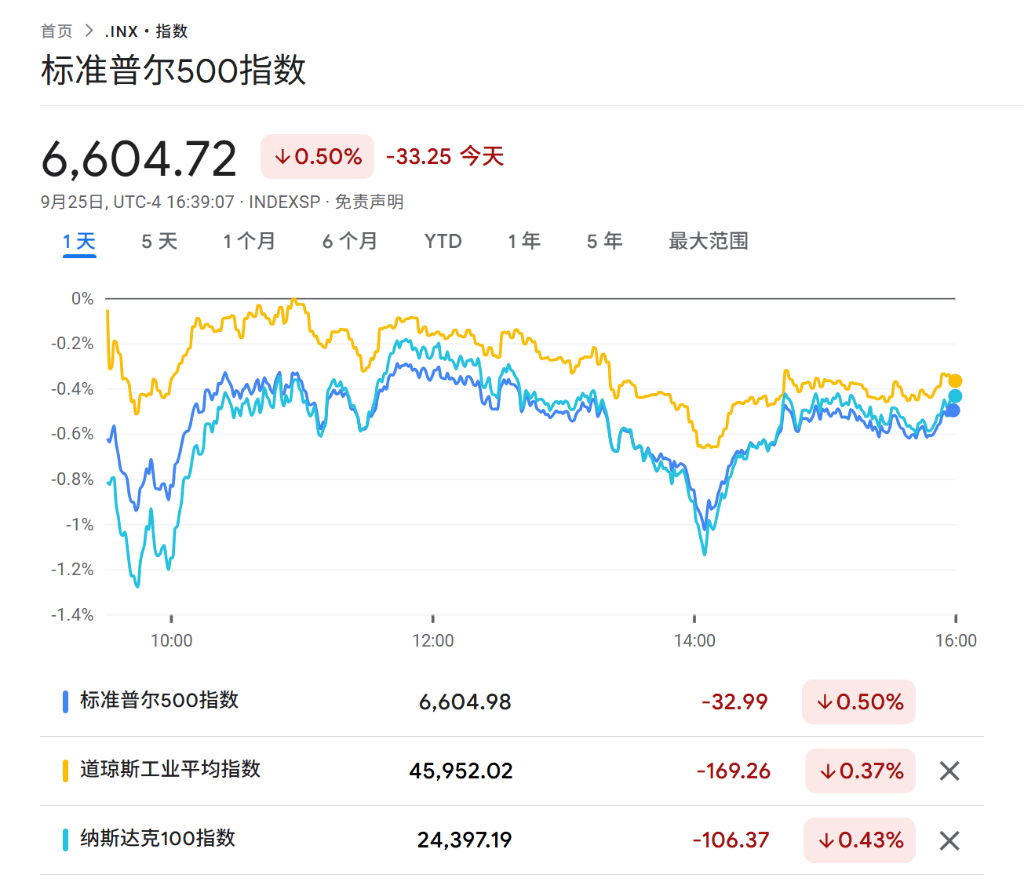Click the 12:00 time axis label

click(x=433, y=640)
